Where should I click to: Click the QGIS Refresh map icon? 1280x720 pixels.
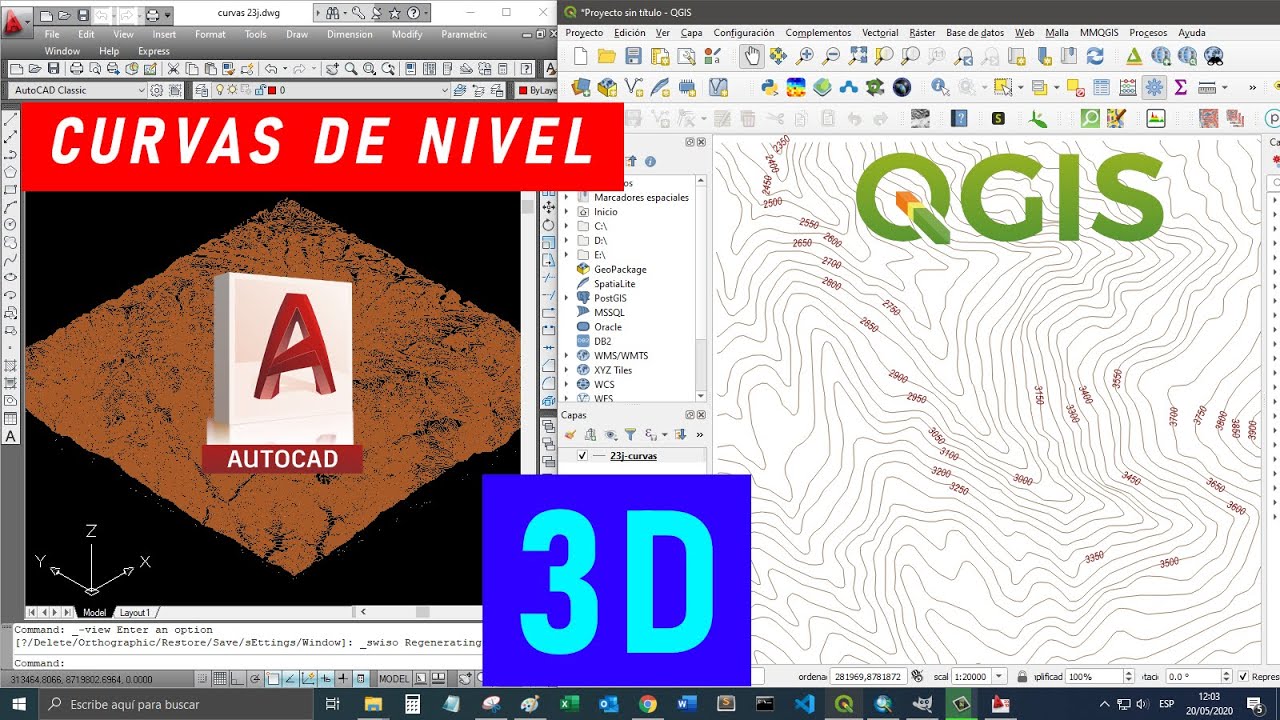tap(1095, 56)
